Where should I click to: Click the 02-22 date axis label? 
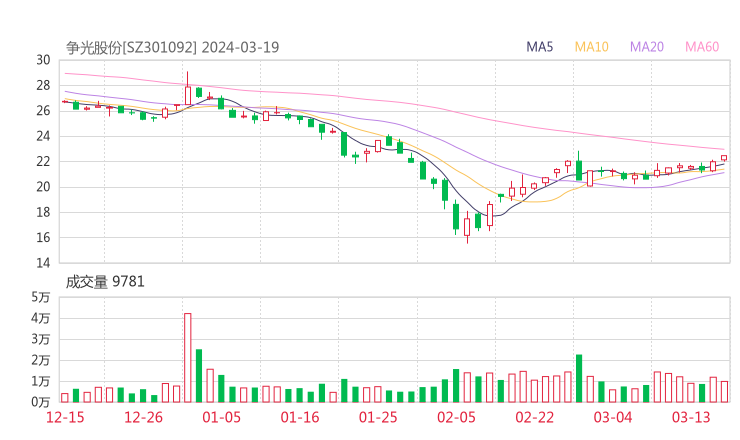[534, 417]
